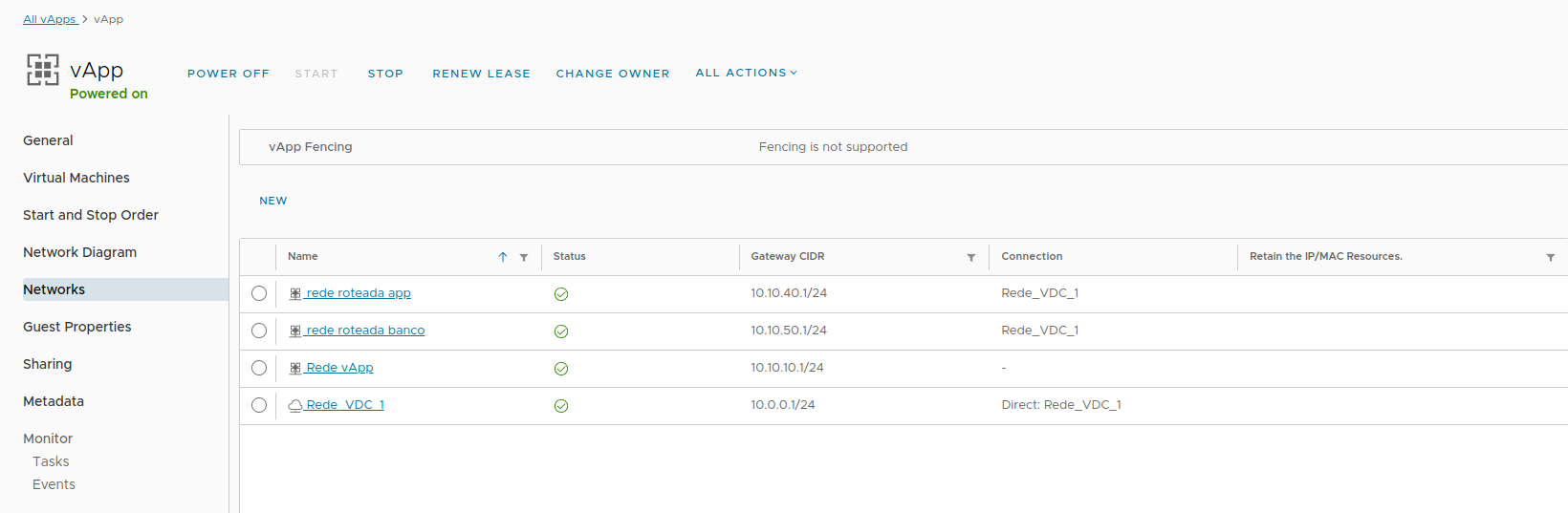The width and height of the screenshot is (1568, 513).
Task: Open Events under Monitor
Action: point(54,484)
